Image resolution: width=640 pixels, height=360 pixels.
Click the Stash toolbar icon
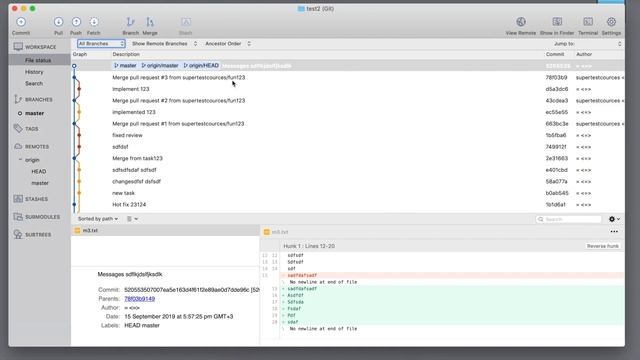coord(185,22)
